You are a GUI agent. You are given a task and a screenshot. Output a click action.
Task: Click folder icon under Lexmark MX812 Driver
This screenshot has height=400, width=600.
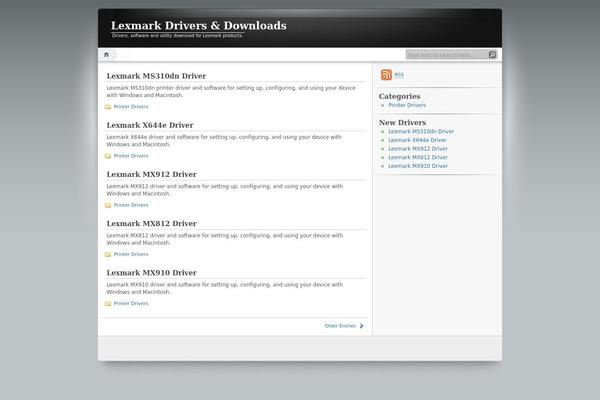click(x=108, y=255)
